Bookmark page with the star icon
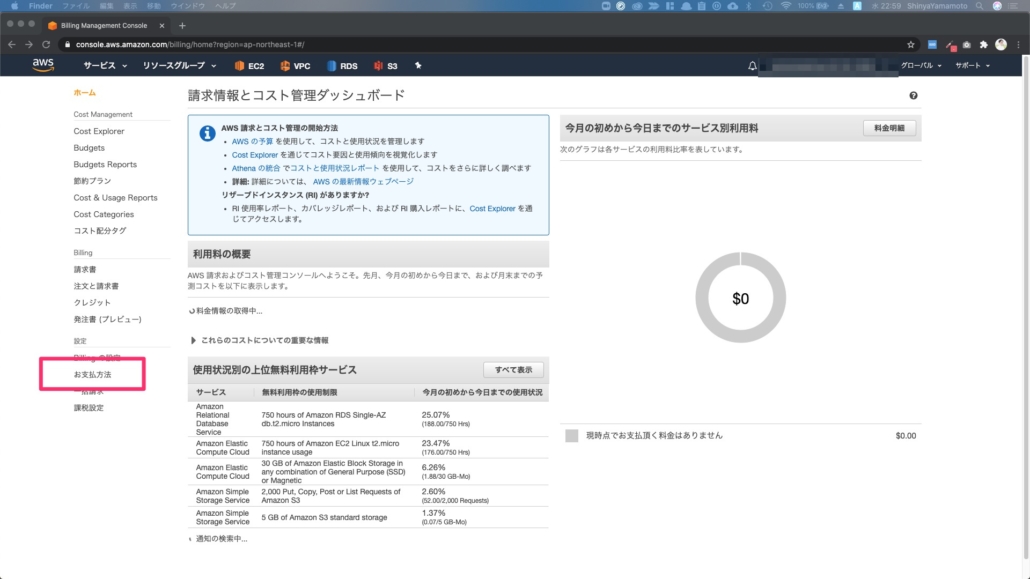The height and width of the screenshot is (579, 1030). tap(910, 44)
